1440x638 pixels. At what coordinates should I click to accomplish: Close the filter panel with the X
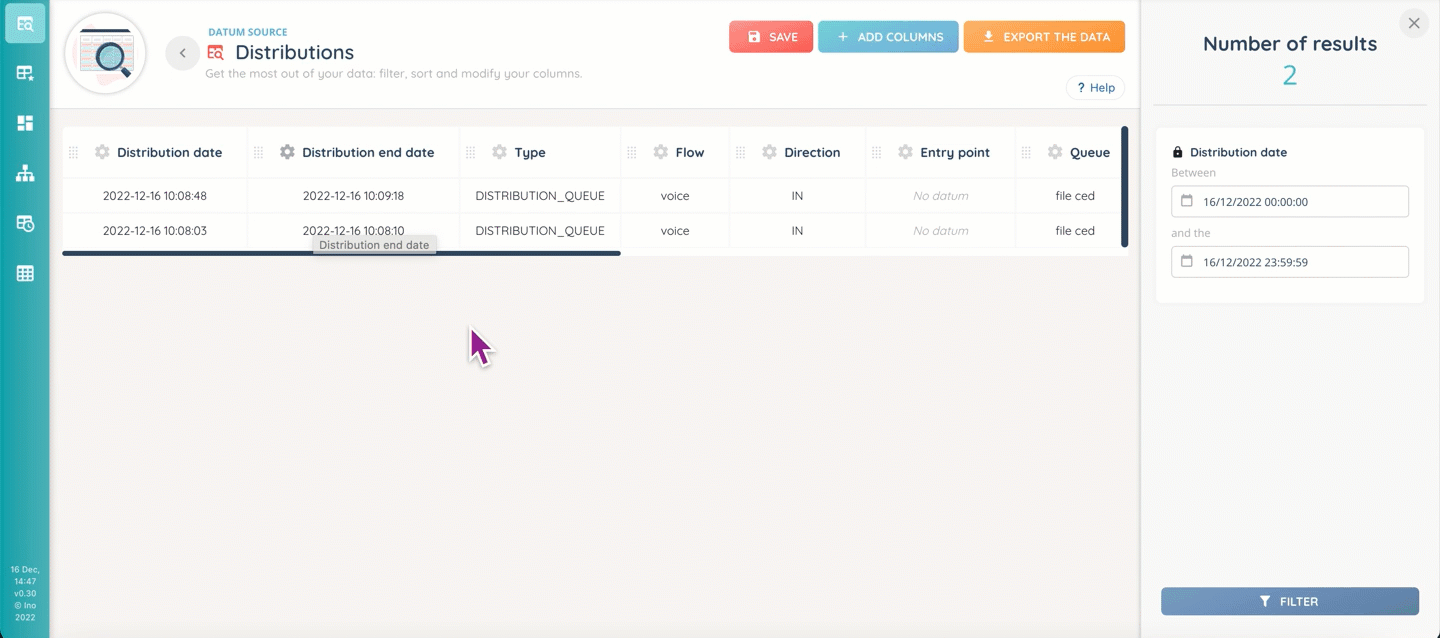tap(1413, 23)
